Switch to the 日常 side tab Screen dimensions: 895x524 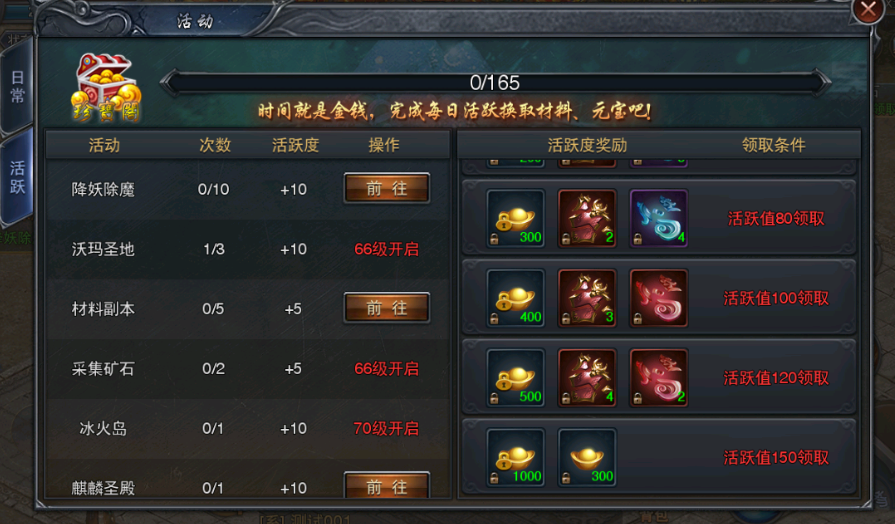tap(17, 87)
